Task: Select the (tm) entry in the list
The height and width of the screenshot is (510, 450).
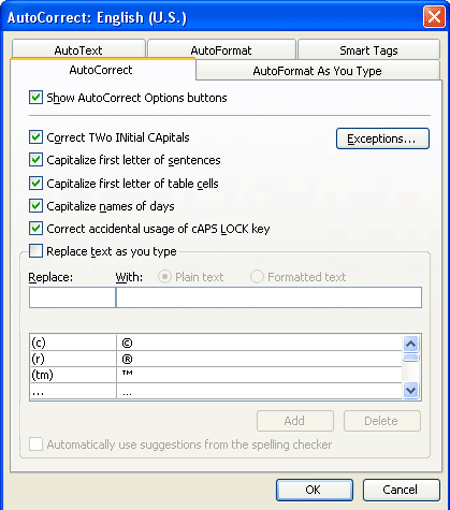Action: click(x=216, y=375)
